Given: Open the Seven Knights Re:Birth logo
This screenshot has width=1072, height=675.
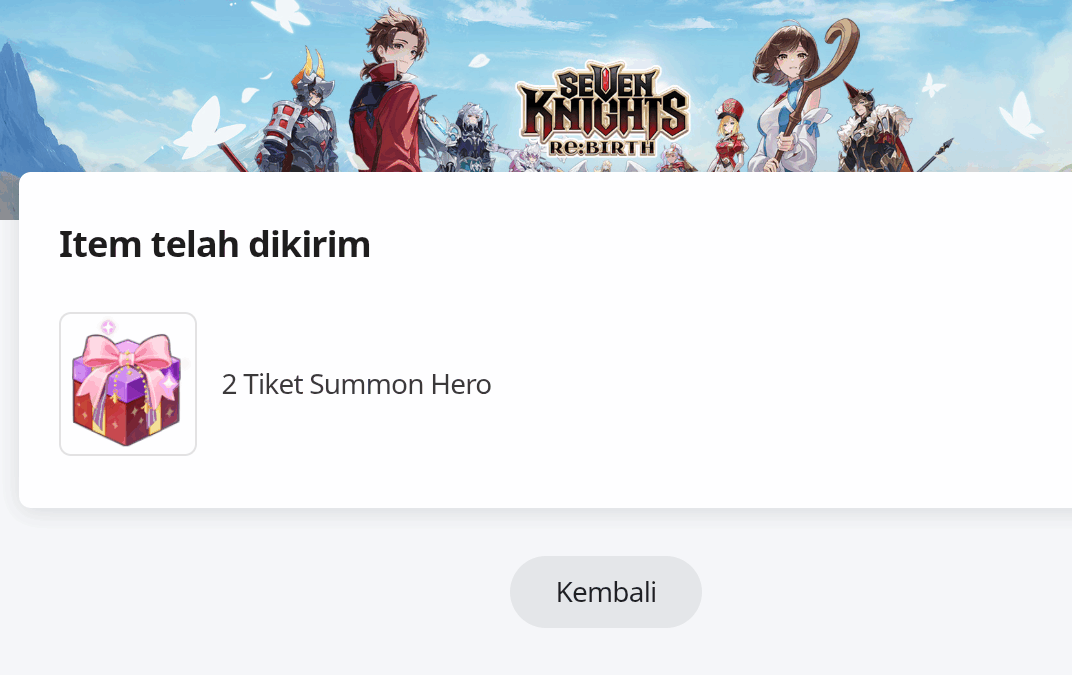Looking at the screenshot, I should coord(603,109).
